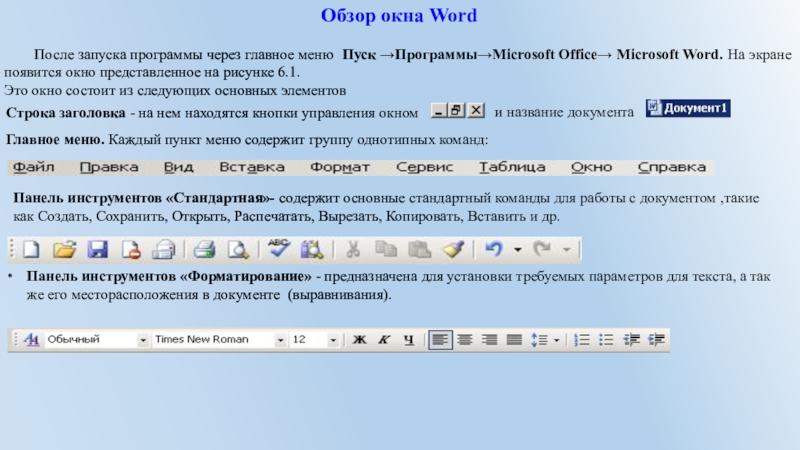Viewport: 800px width, 450px height.
Task: Click the Word icon beside Документ1
Action: click(x=654, y=108)
